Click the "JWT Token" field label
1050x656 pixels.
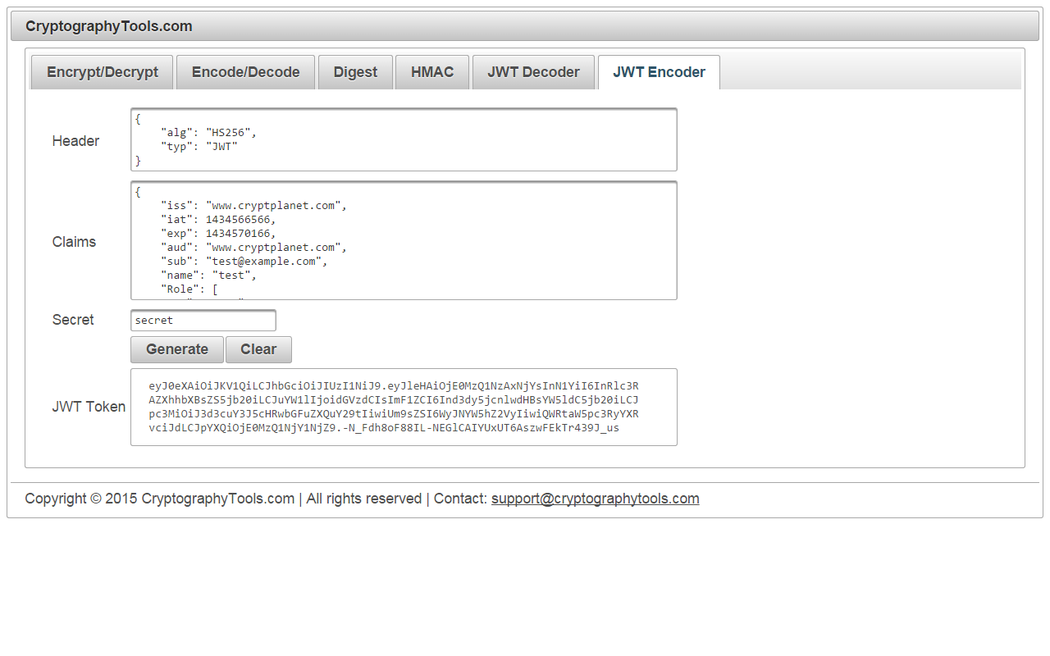(89, 406)
